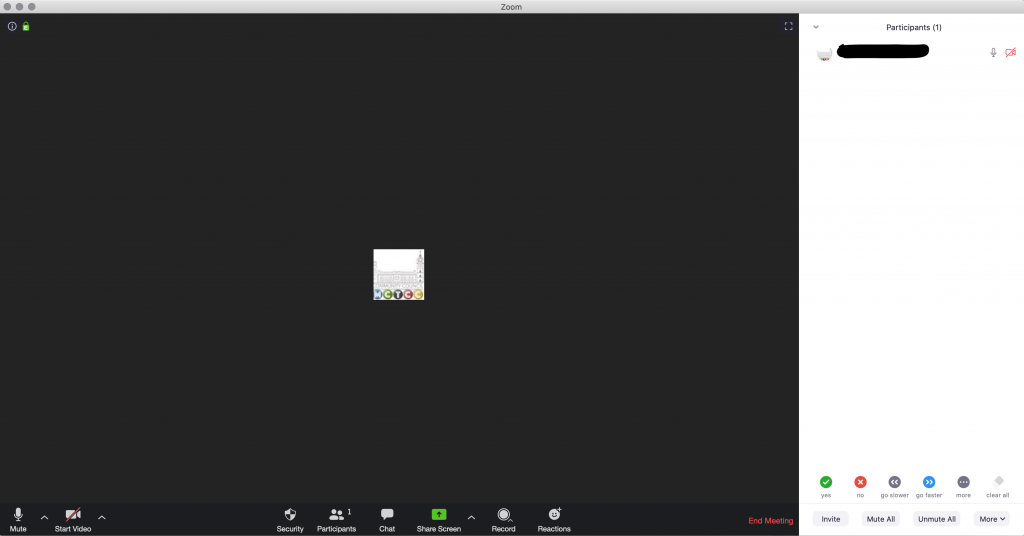The image size is (1024, 536).
Task: Open the More dropdown in participants panel
Action: [x=991, y=519]
